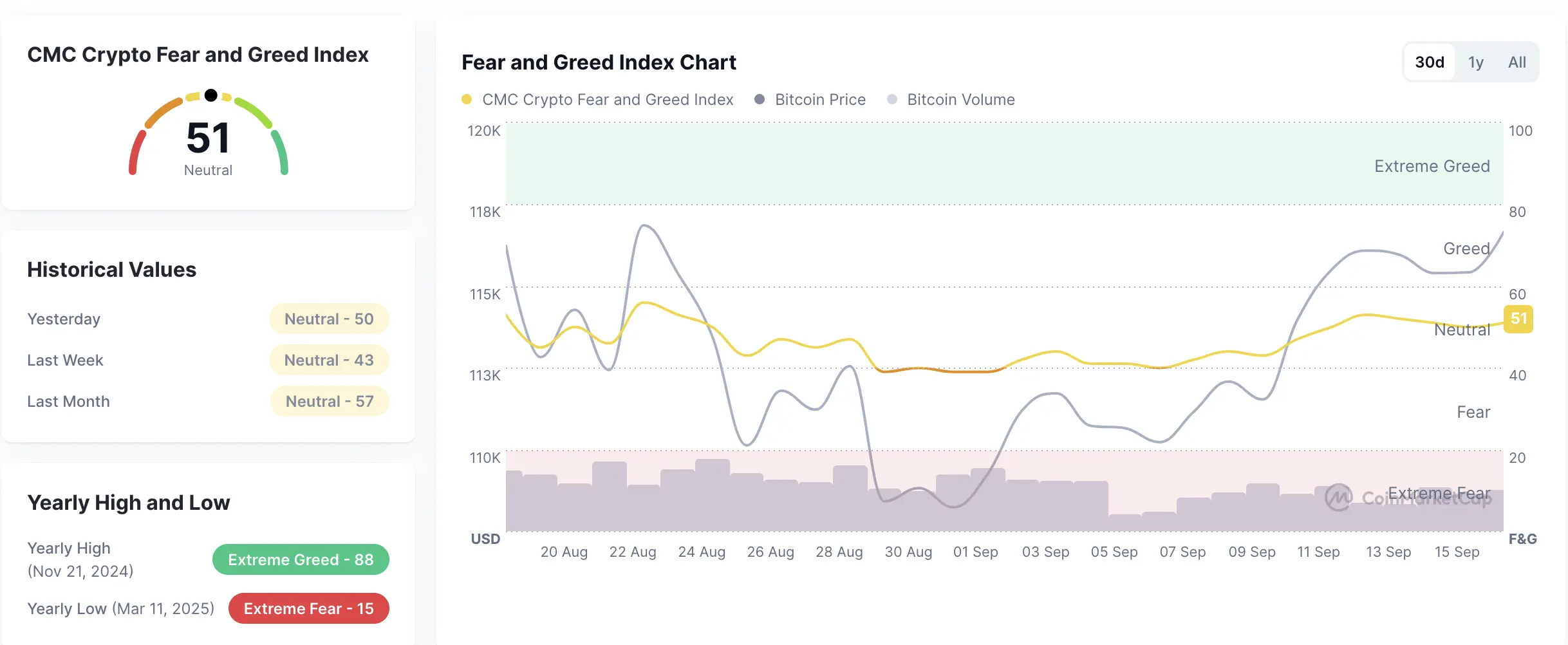Click the yellow 51 value badge on the chart

click(1519, 319)
